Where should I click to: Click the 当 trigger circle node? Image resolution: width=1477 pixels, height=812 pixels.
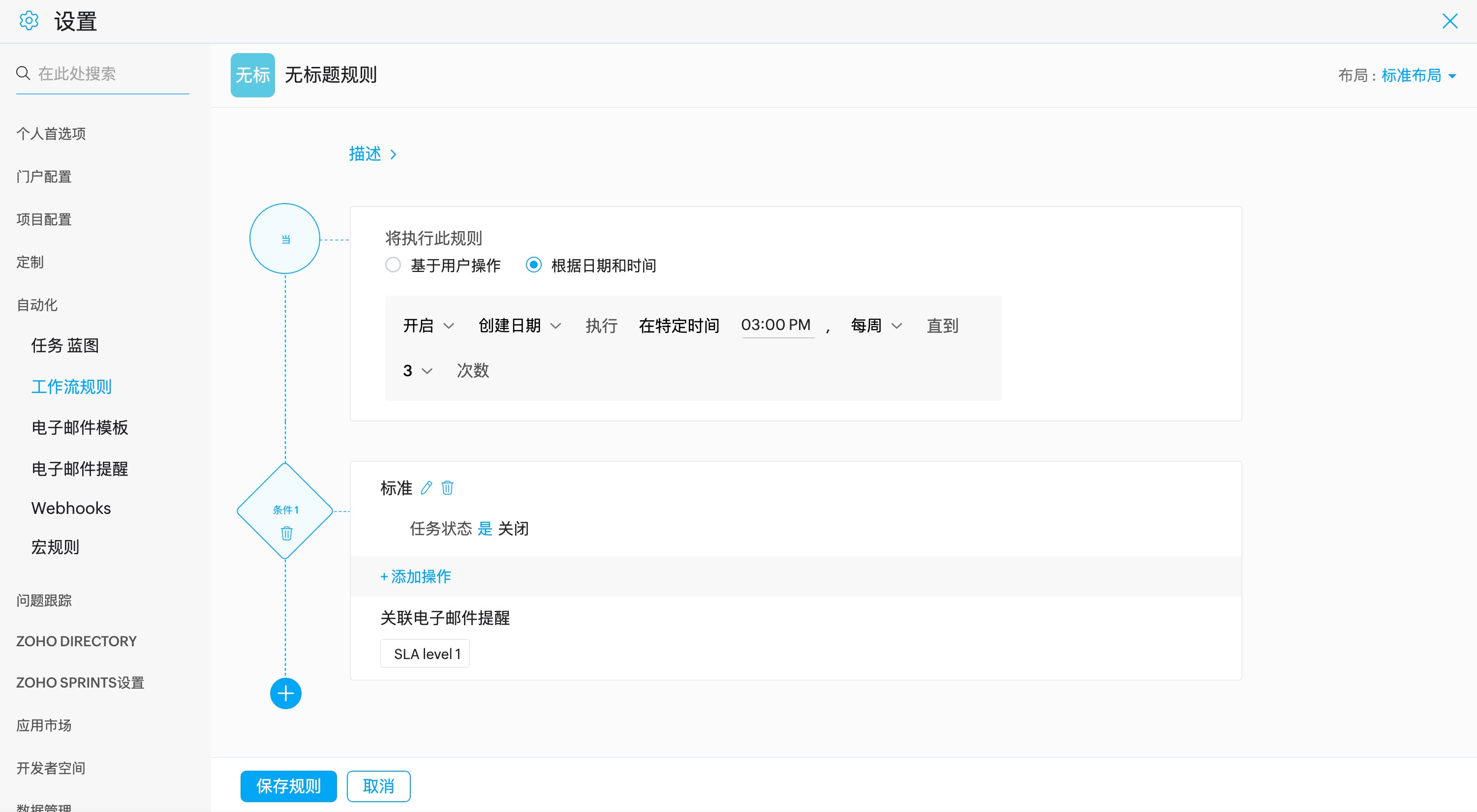click(285, 239)
